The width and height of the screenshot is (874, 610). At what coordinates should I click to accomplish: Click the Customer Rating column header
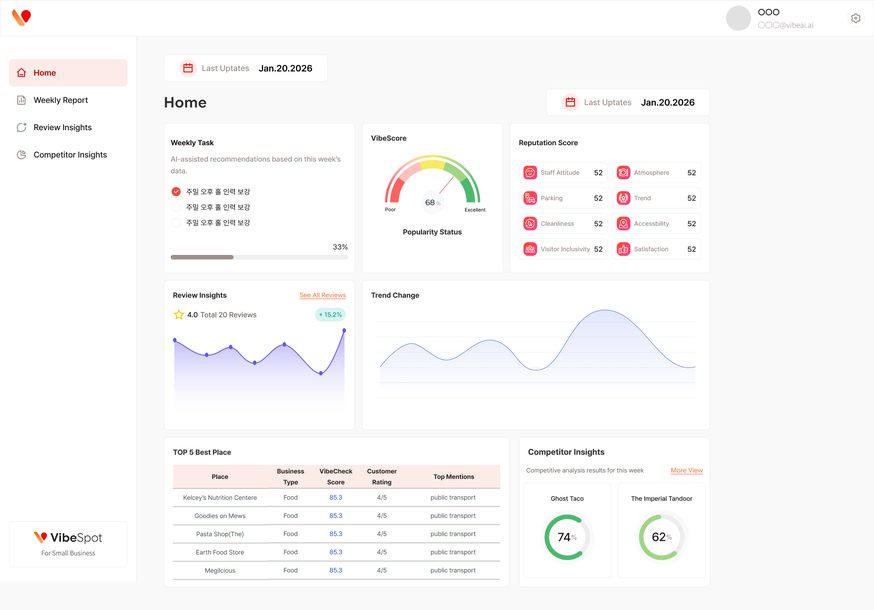point(382,477)
